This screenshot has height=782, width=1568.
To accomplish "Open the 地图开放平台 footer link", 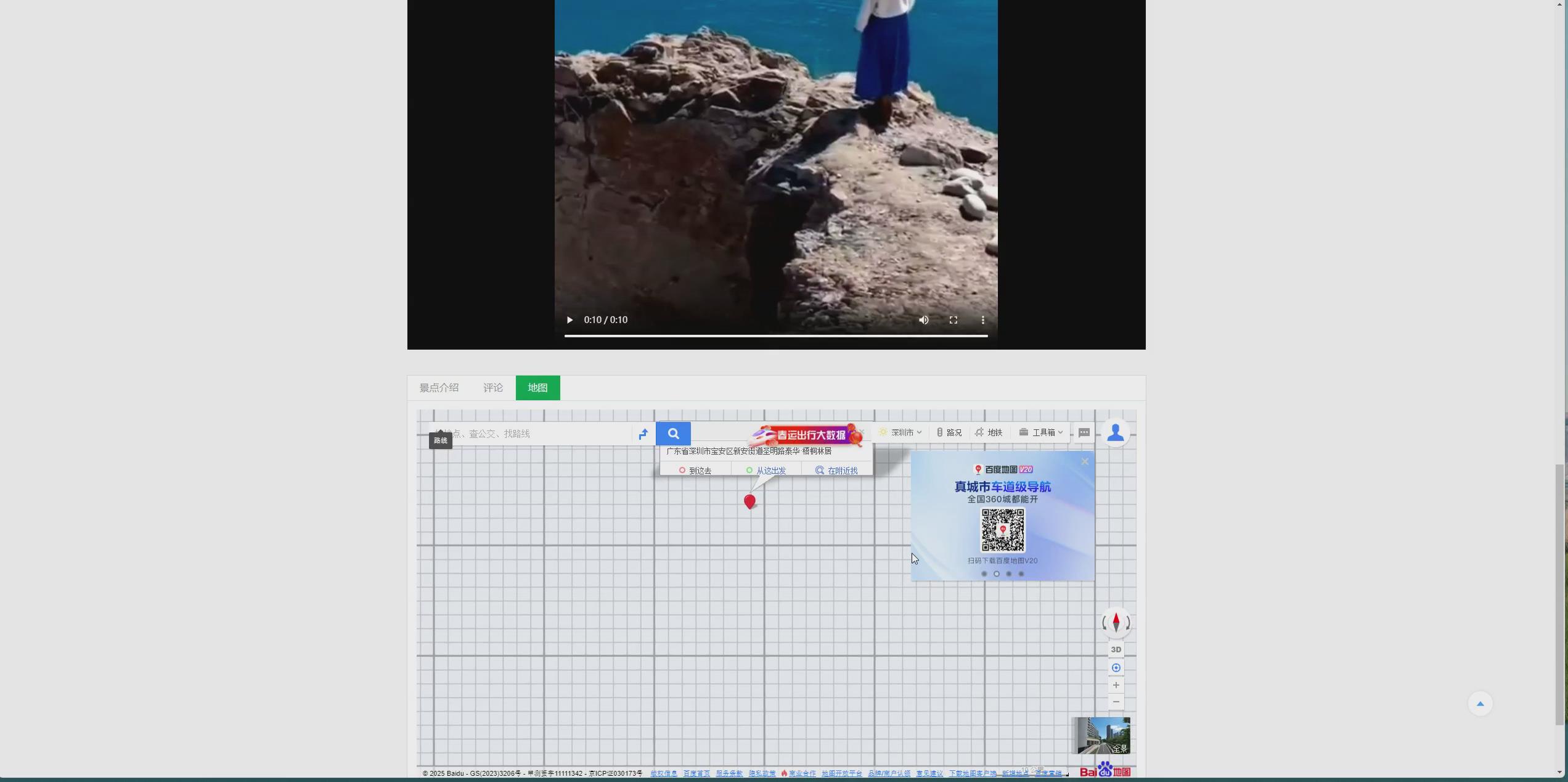I will pyautogui.click(x=842, y=773).
